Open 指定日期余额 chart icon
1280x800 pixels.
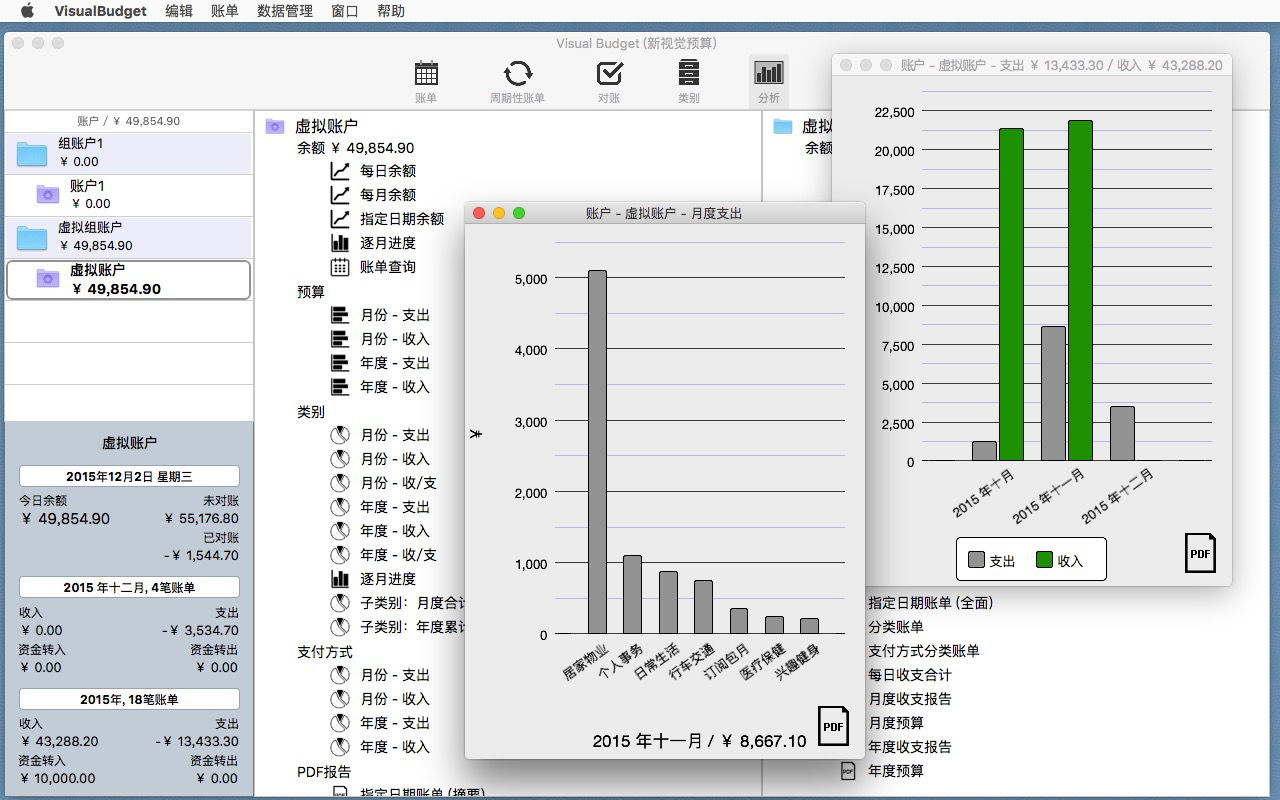pyautogui.click(x=340, y=219)
